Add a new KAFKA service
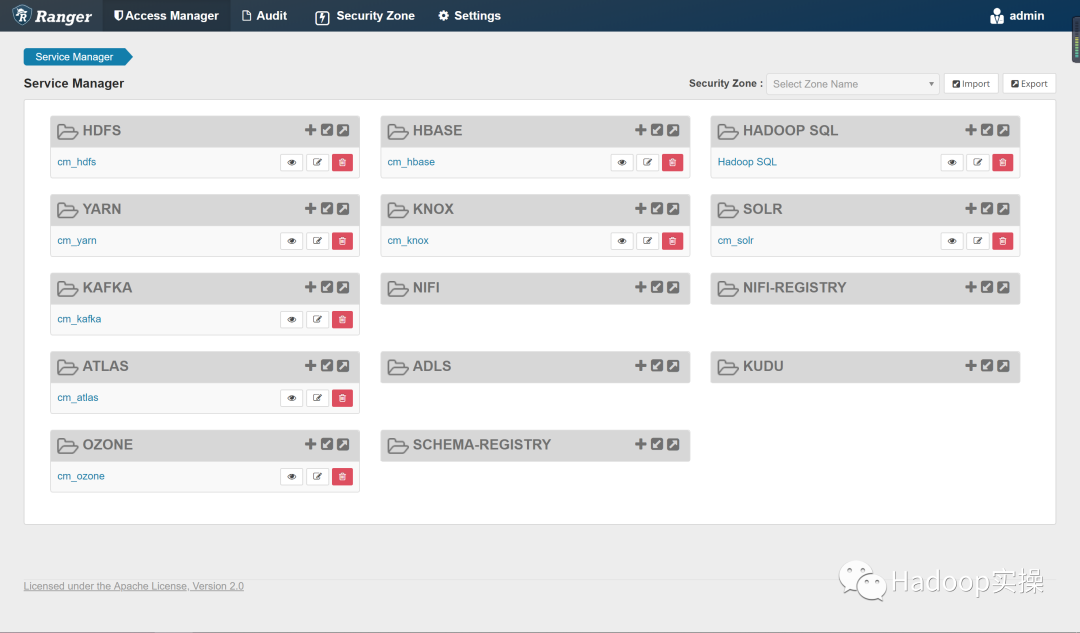Image resolution: width=1080 pixels, height=633 pixels. [310, 287]
